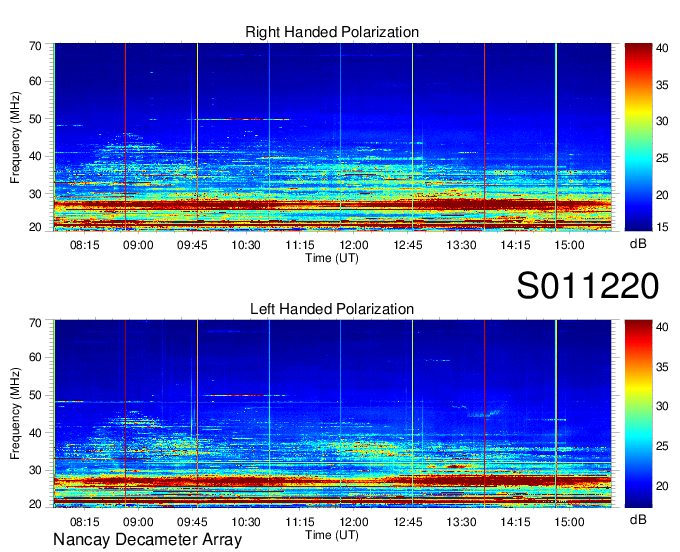Click the lower plot's color scale bar
The width and height of the screenshot is (680, 552).
pyautogui.click(x=638, y=414)
